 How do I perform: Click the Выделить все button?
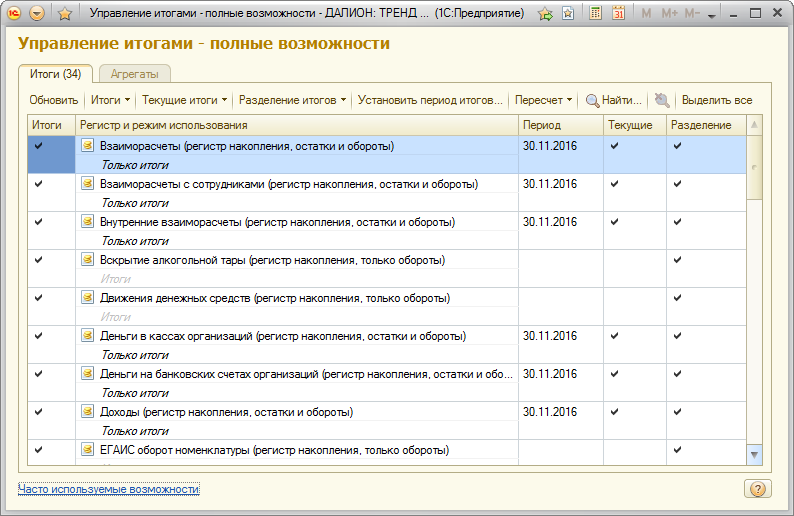717,100
